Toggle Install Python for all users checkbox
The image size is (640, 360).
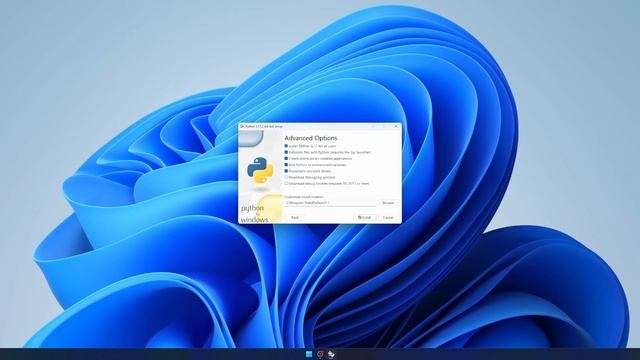[x=286, y=146]
